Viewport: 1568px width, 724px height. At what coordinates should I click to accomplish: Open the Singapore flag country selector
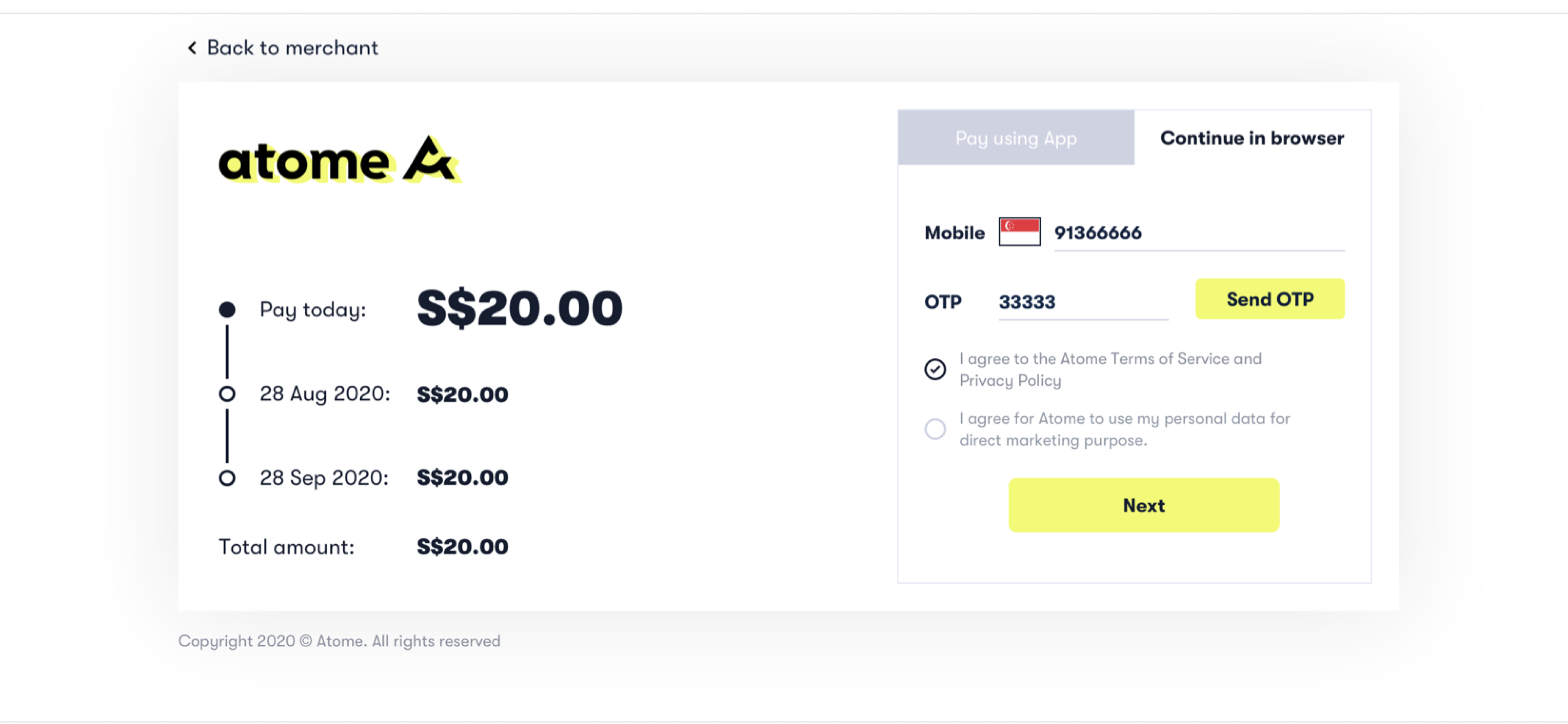[x=1019, y=232]
